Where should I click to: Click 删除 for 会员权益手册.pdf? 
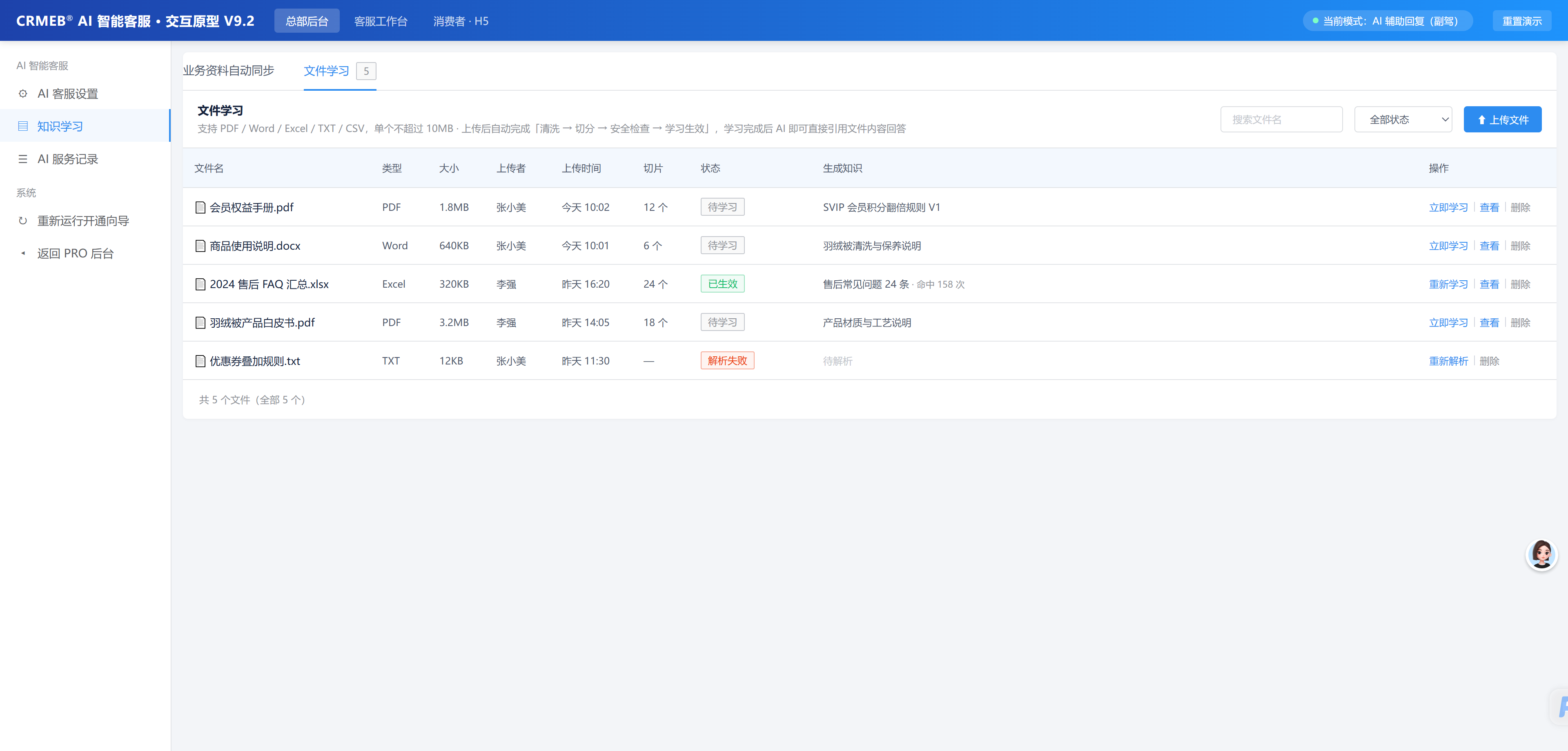coord(1520,208)
